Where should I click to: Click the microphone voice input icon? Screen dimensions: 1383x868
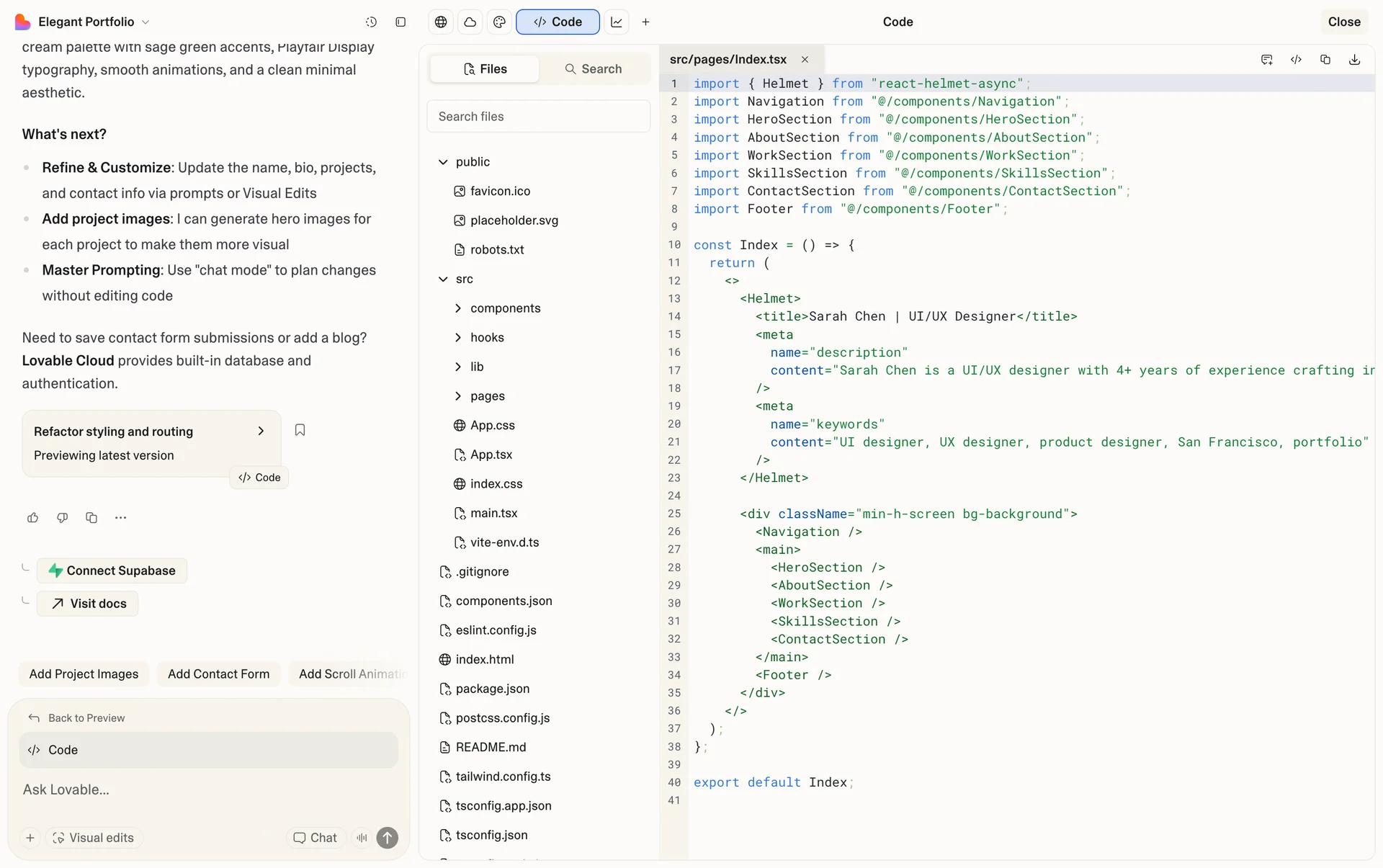point(362,838)
